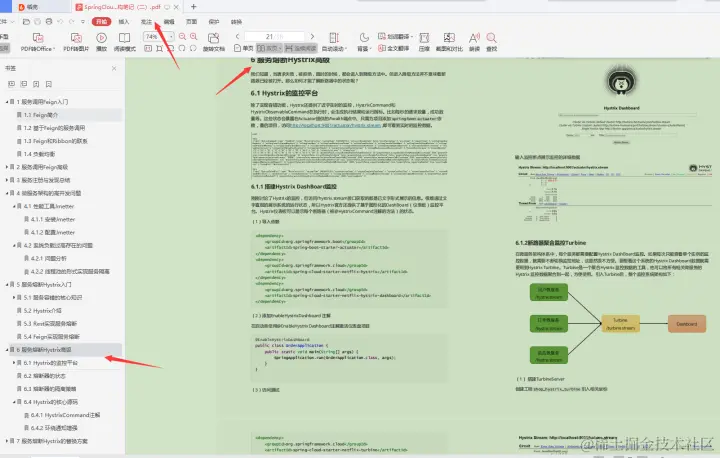The image size is (720, 458).
Task: Open the Protect ribbon tab
Action: pos(214,22)
